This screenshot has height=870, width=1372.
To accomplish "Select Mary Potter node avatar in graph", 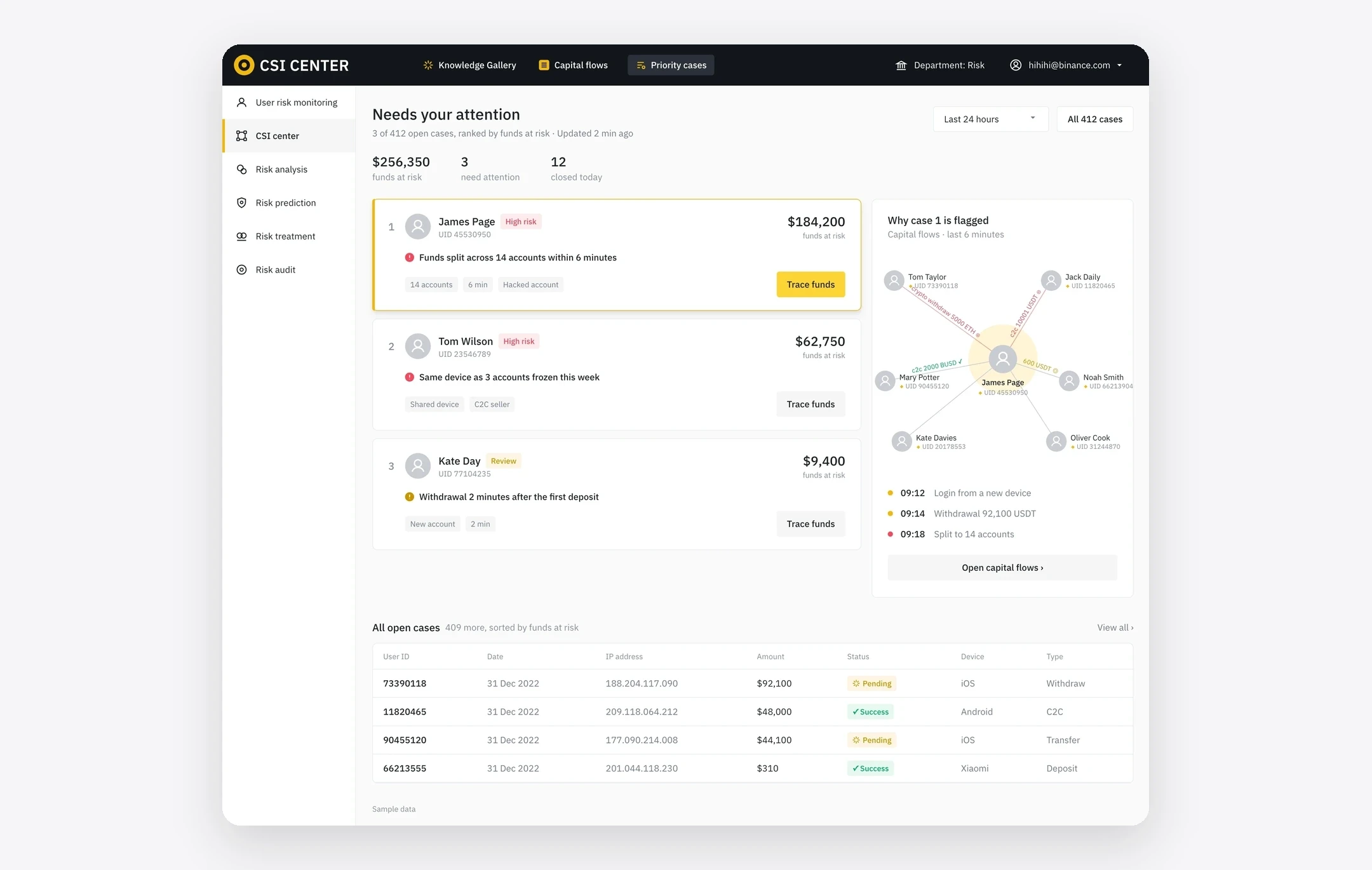I will (885, 381).
